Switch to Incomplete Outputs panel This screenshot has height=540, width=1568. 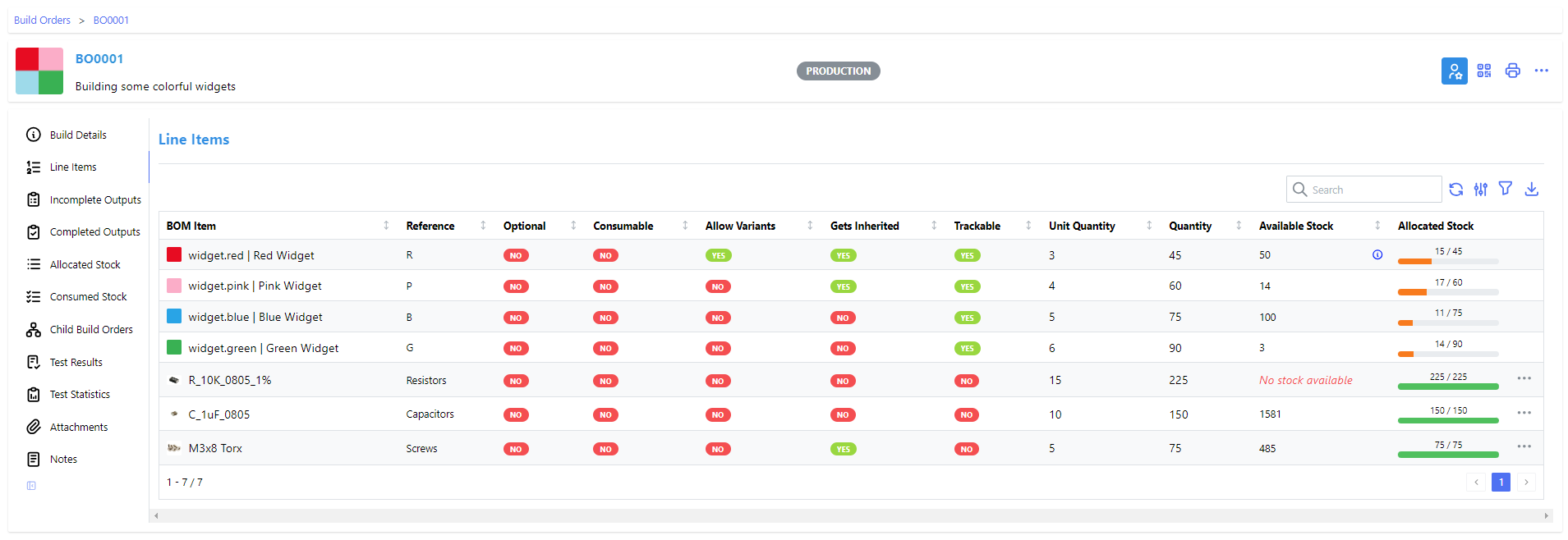(94, 200)
